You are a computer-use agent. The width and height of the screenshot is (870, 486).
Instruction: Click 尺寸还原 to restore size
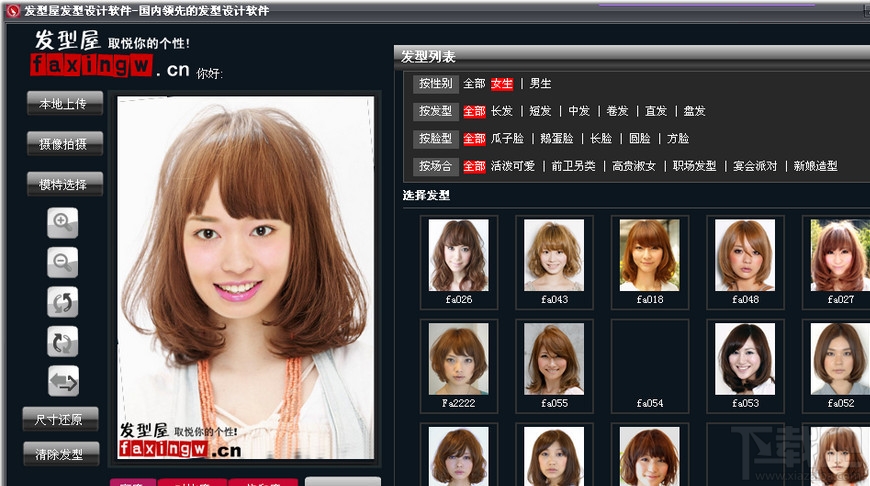pos(60,419)
